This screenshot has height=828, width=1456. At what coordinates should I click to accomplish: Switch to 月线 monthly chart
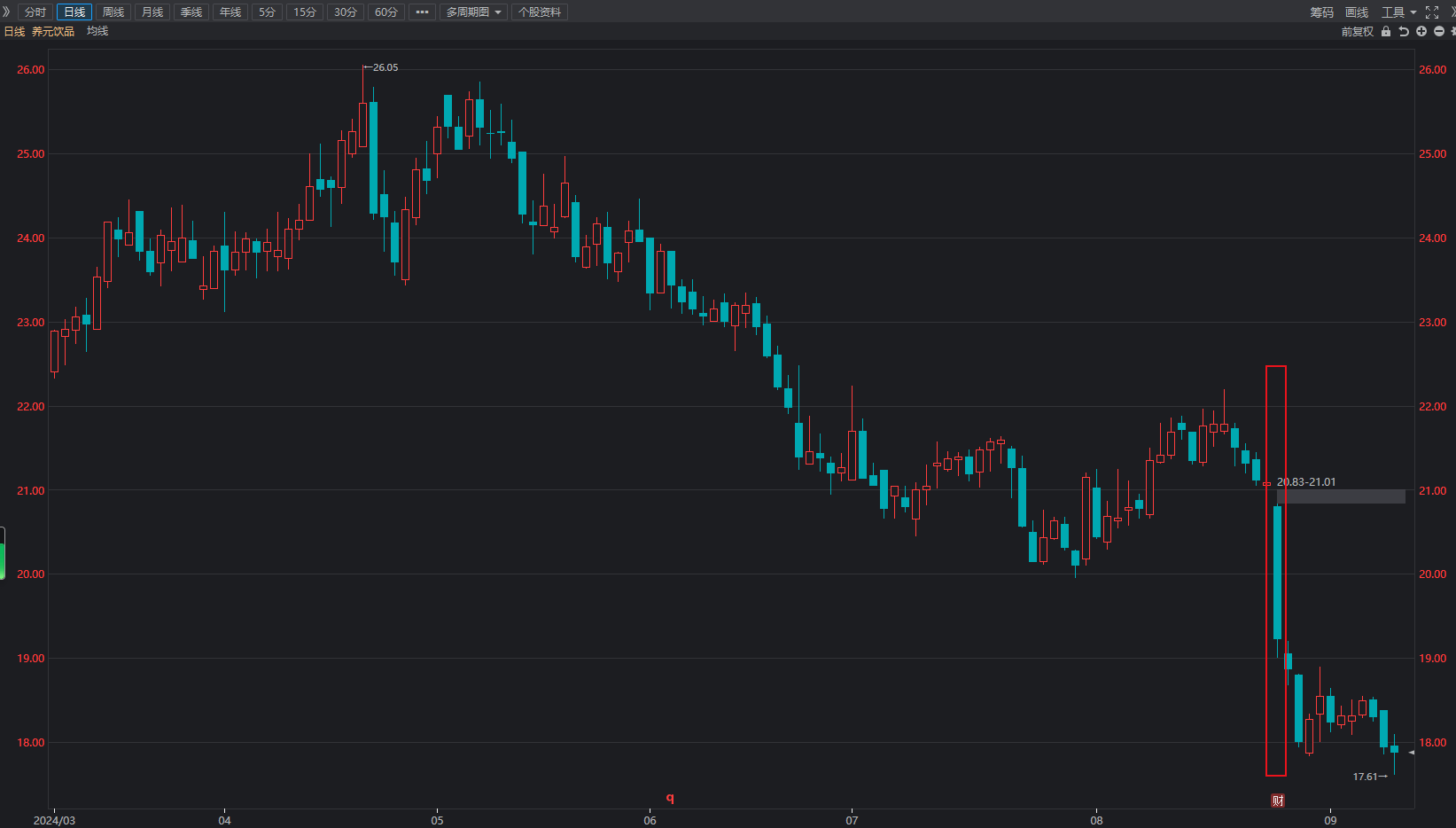tap(152, 12)
